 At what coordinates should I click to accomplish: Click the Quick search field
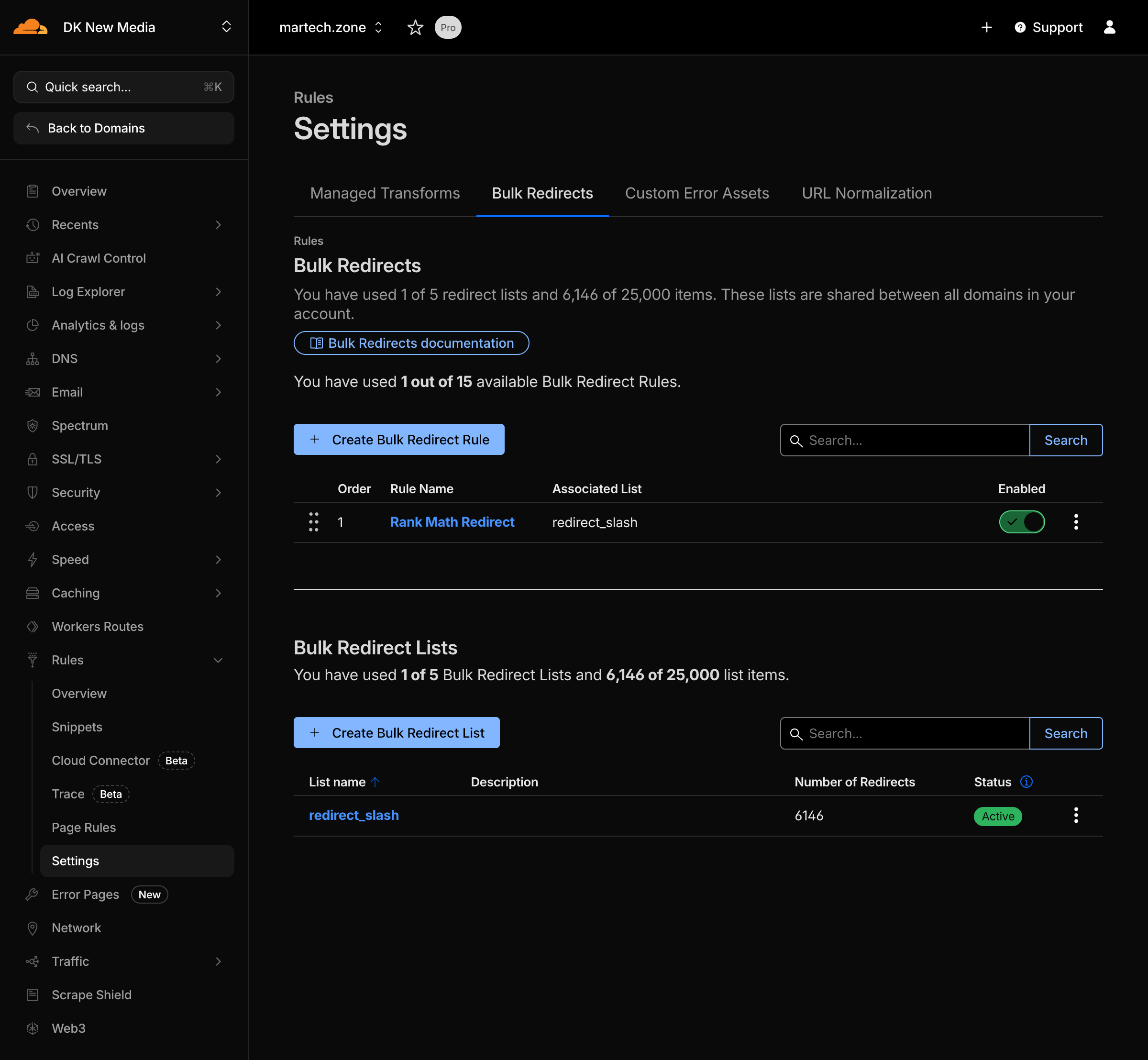pos(123,87)
